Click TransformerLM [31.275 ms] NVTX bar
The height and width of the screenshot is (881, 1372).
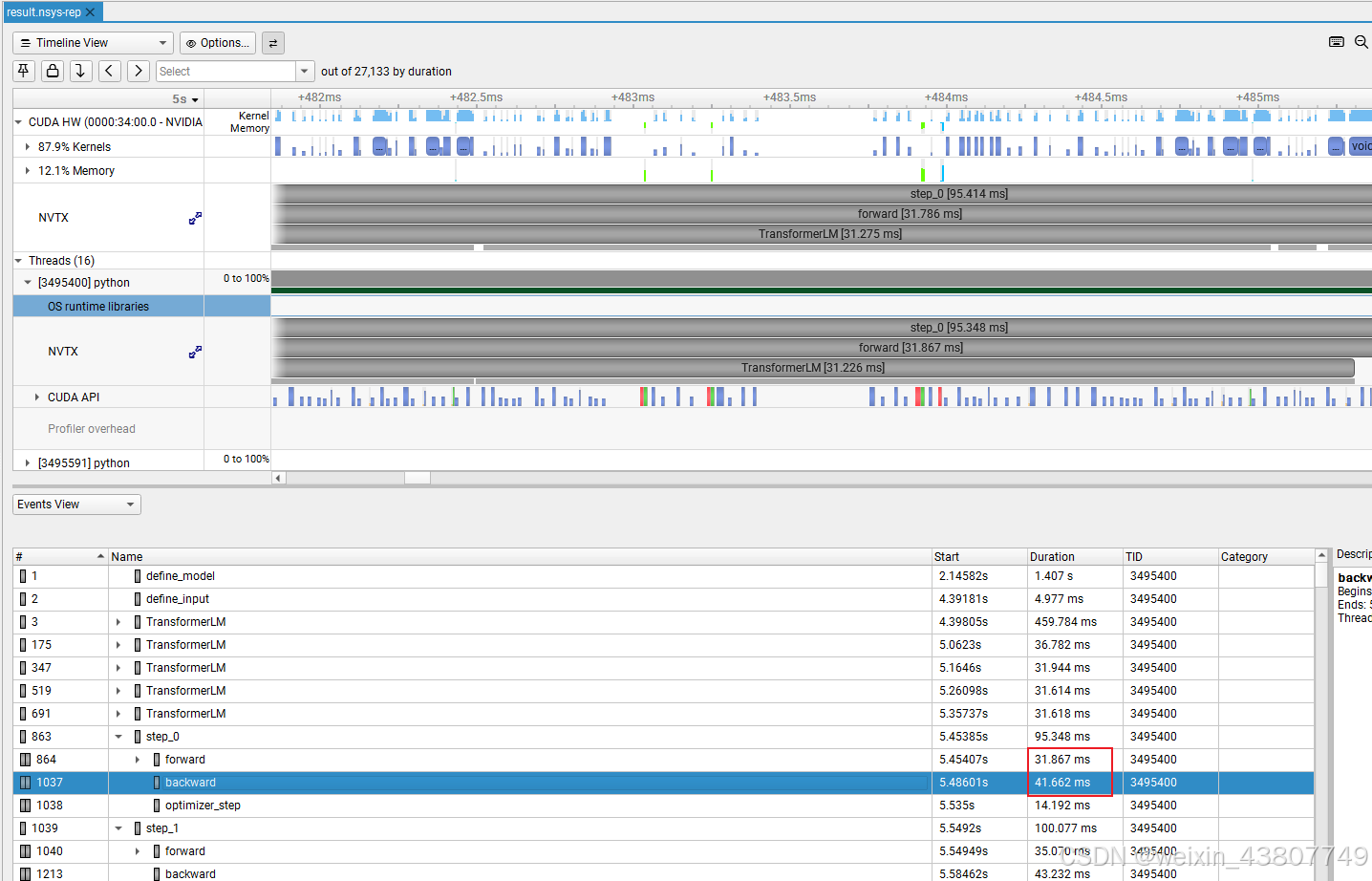(x=823, y=234)
